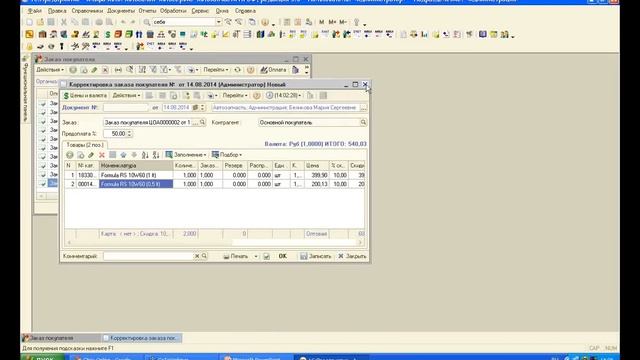This screenshot has width=640, height=360.
Task: Click the cut scissors icon in main toolbar
Action: [64, 22]
